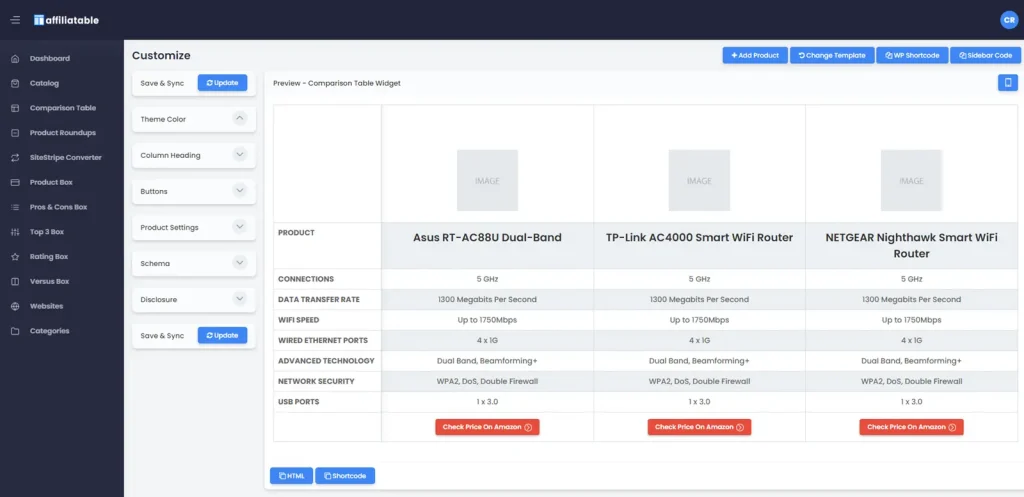This screenshot has width=1024, height=497.
Task: Click the Top 3 Box icon
Action: point(15,232)
